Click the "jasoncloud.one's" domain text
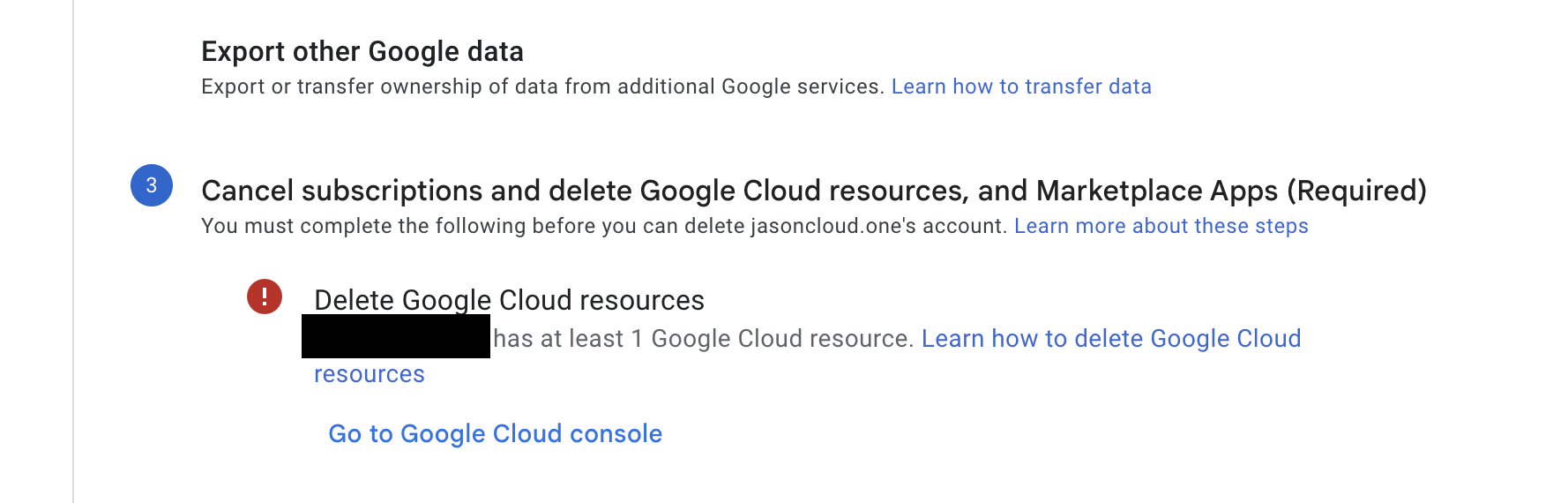 click(833, 226)
